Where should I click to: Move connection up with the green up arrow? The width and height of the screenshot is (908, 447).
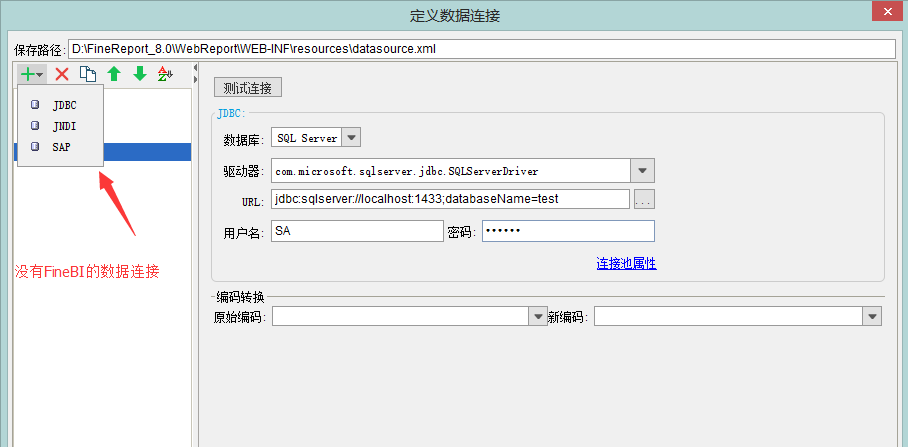(114, 74)
